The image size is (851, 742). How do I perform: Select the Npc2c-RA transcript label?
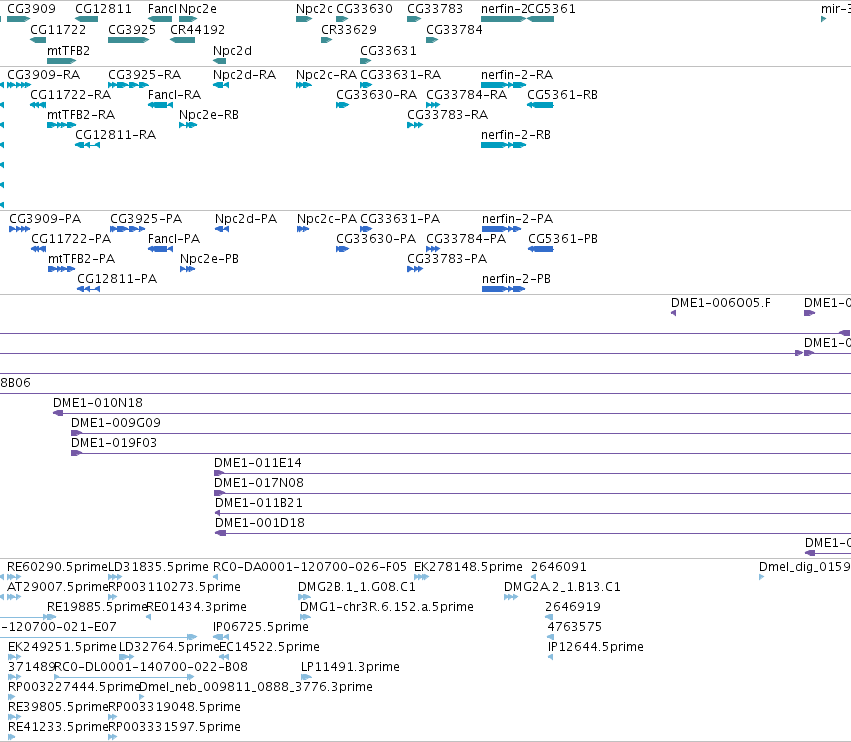pos(326,75)
